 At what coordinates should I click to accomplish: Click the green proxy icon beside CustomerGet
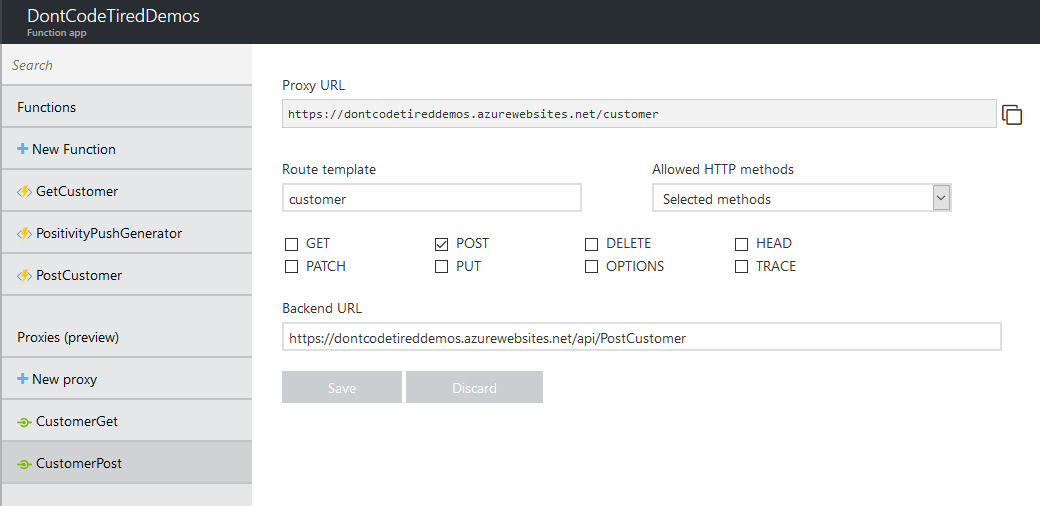(24, 422)
